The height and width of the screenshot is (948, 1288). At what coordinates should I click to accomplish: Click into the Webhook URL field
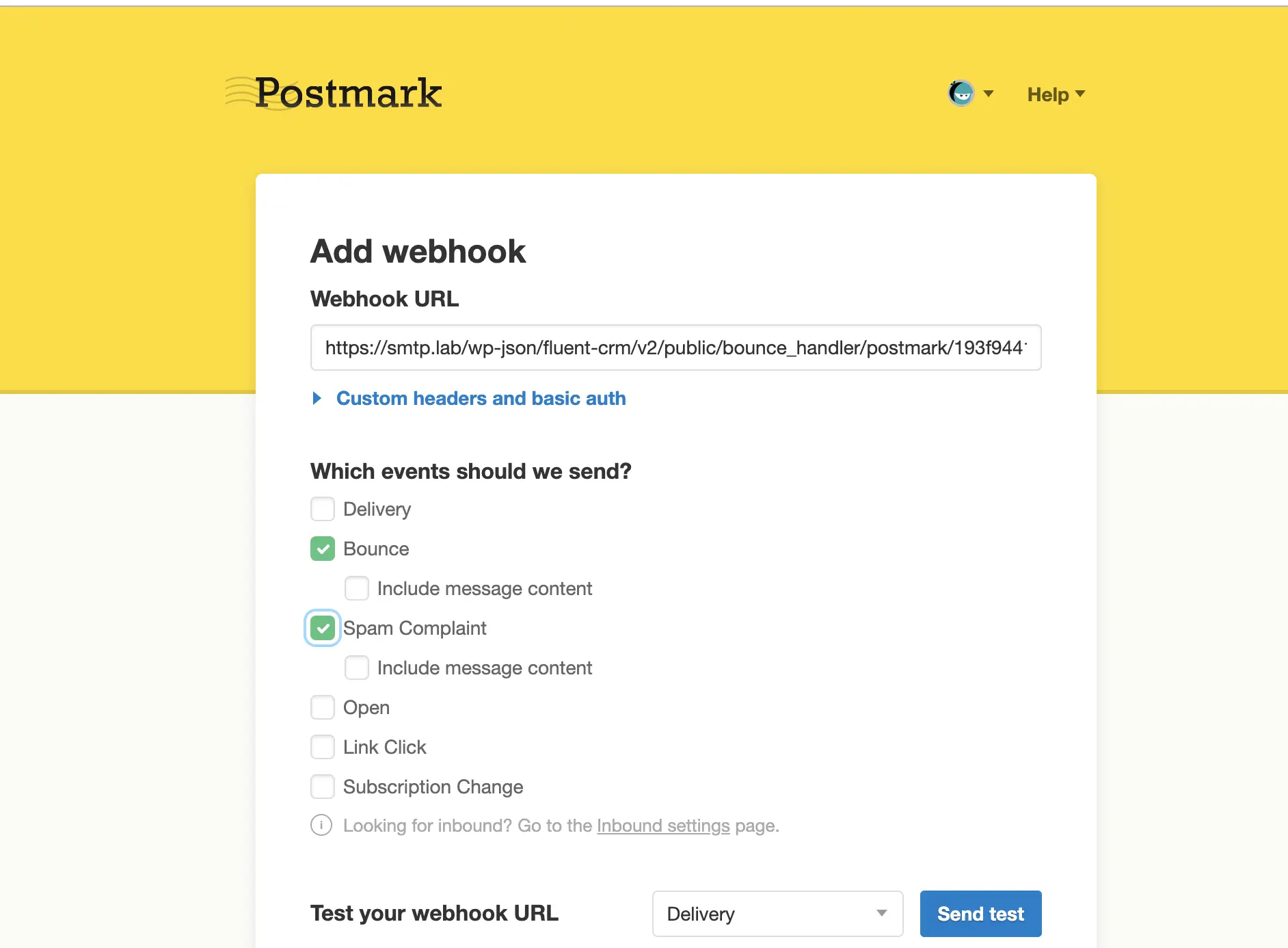675,347
